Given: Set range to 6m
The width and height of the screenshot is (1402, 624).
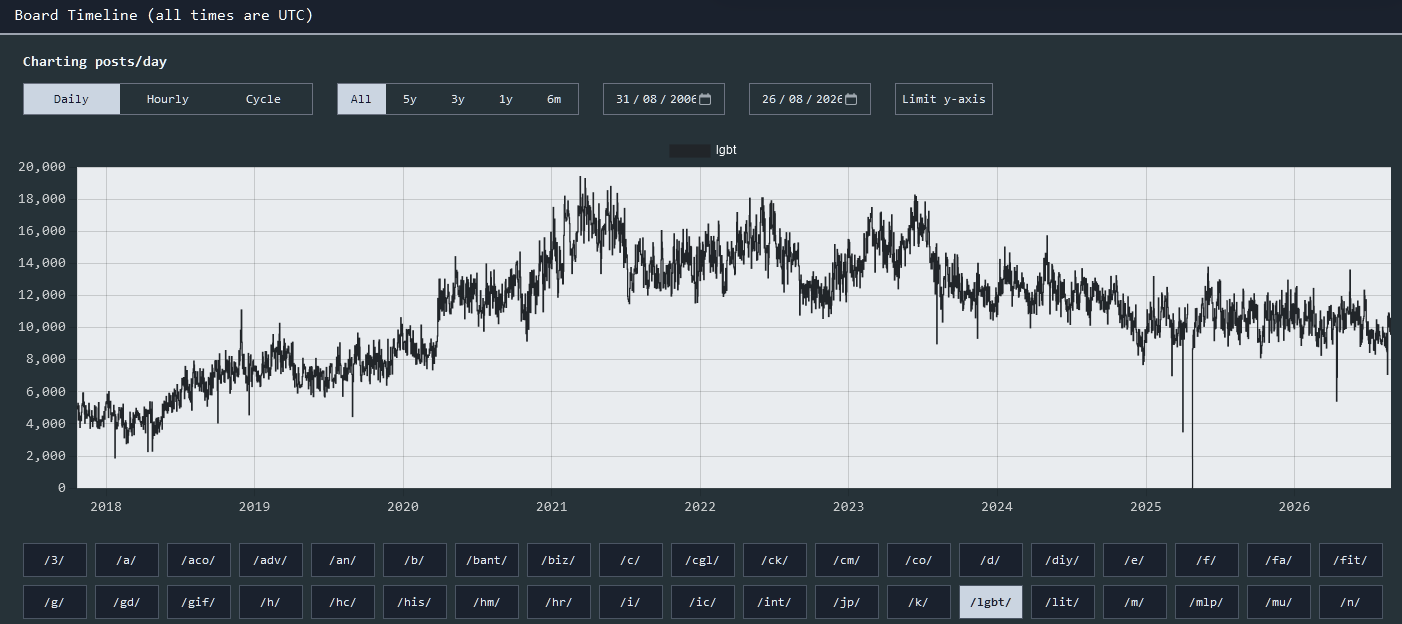Looking at the screenshot, I should [554, 99].
